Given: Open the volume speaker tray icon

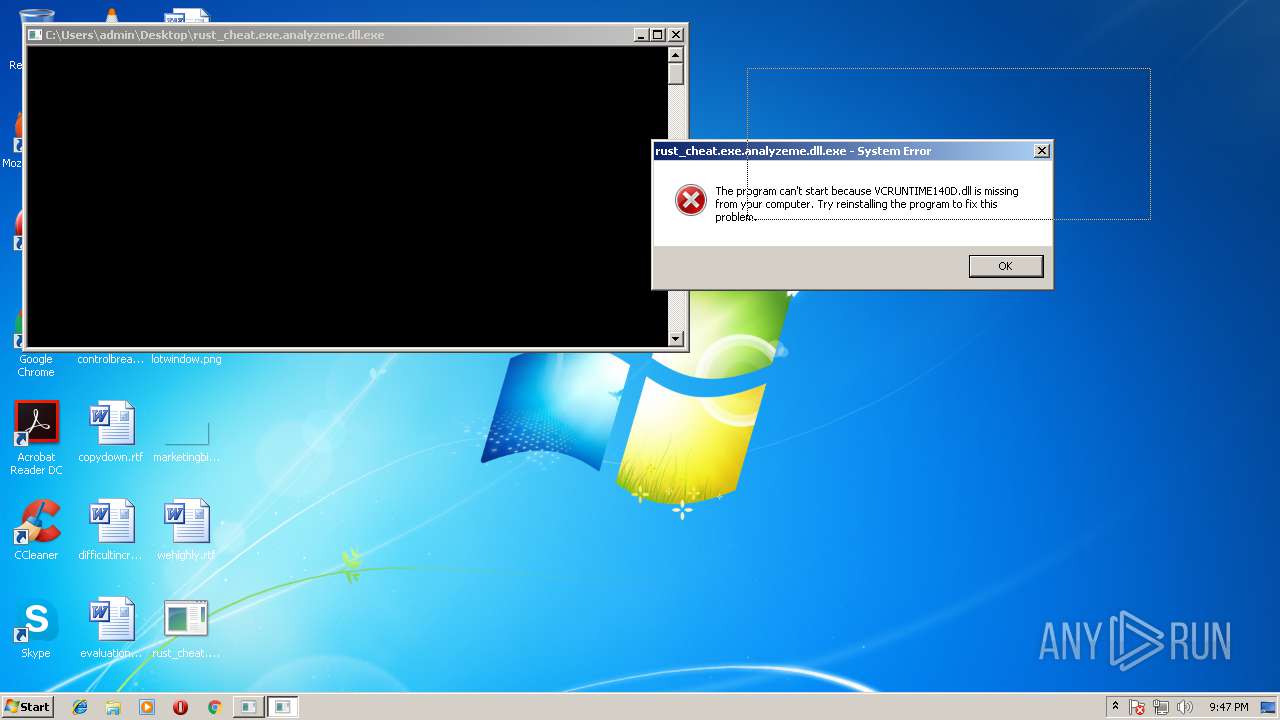Looking at the screenshot, I should click(x=1185, y=707).
